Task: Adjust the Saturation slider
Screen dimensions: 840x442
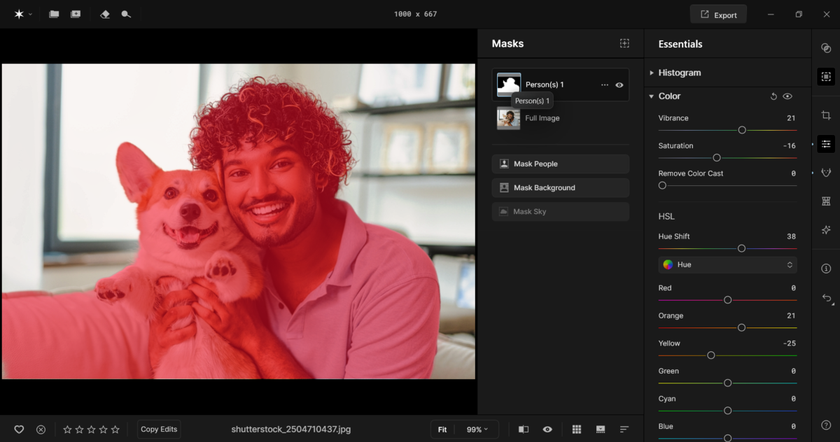Action: coord(717,158)
